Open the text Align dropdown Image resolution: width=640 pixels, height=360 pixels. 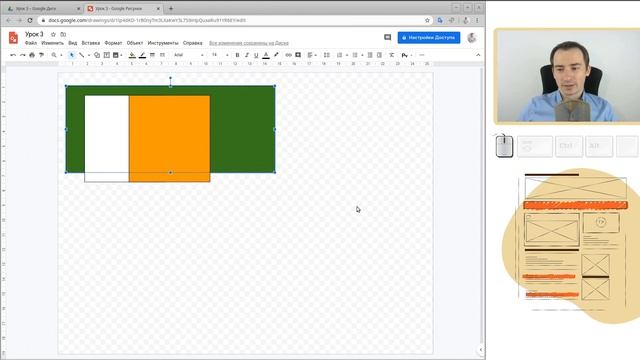tap(312, 55)
